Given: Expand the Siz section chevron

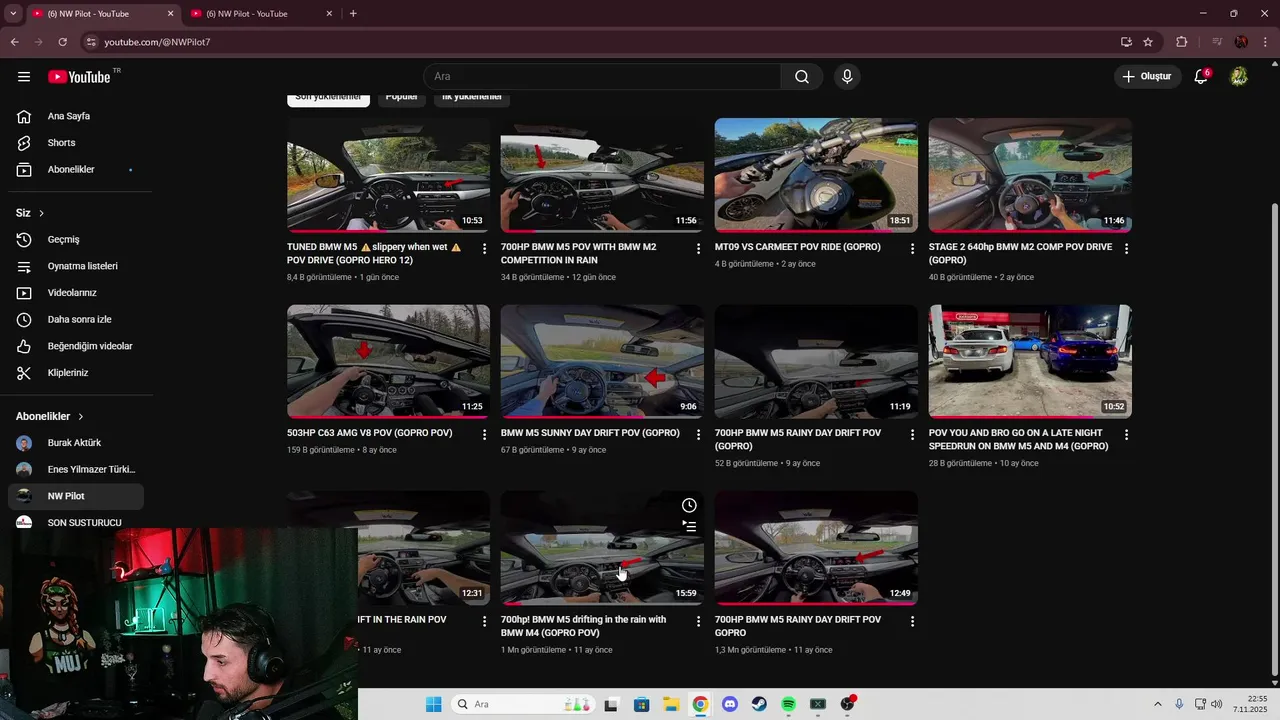Looking at the screenshot, I should coord(41,213).
